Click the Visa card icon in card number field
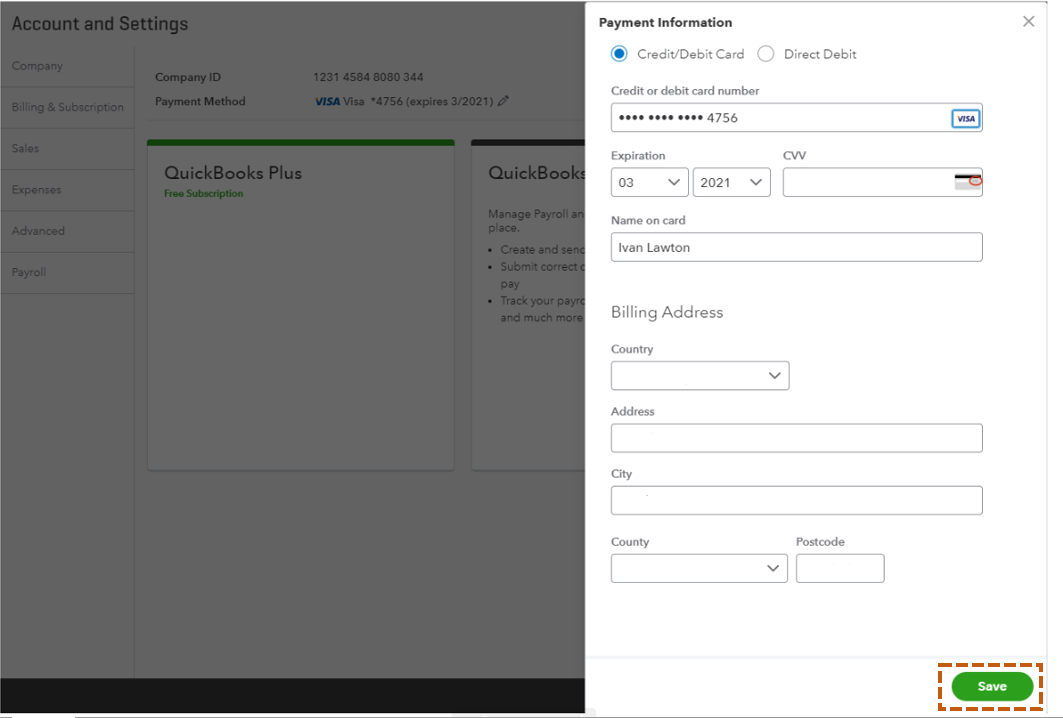The height and width of the screenshot is (718, 1063). tap(965, 119)
